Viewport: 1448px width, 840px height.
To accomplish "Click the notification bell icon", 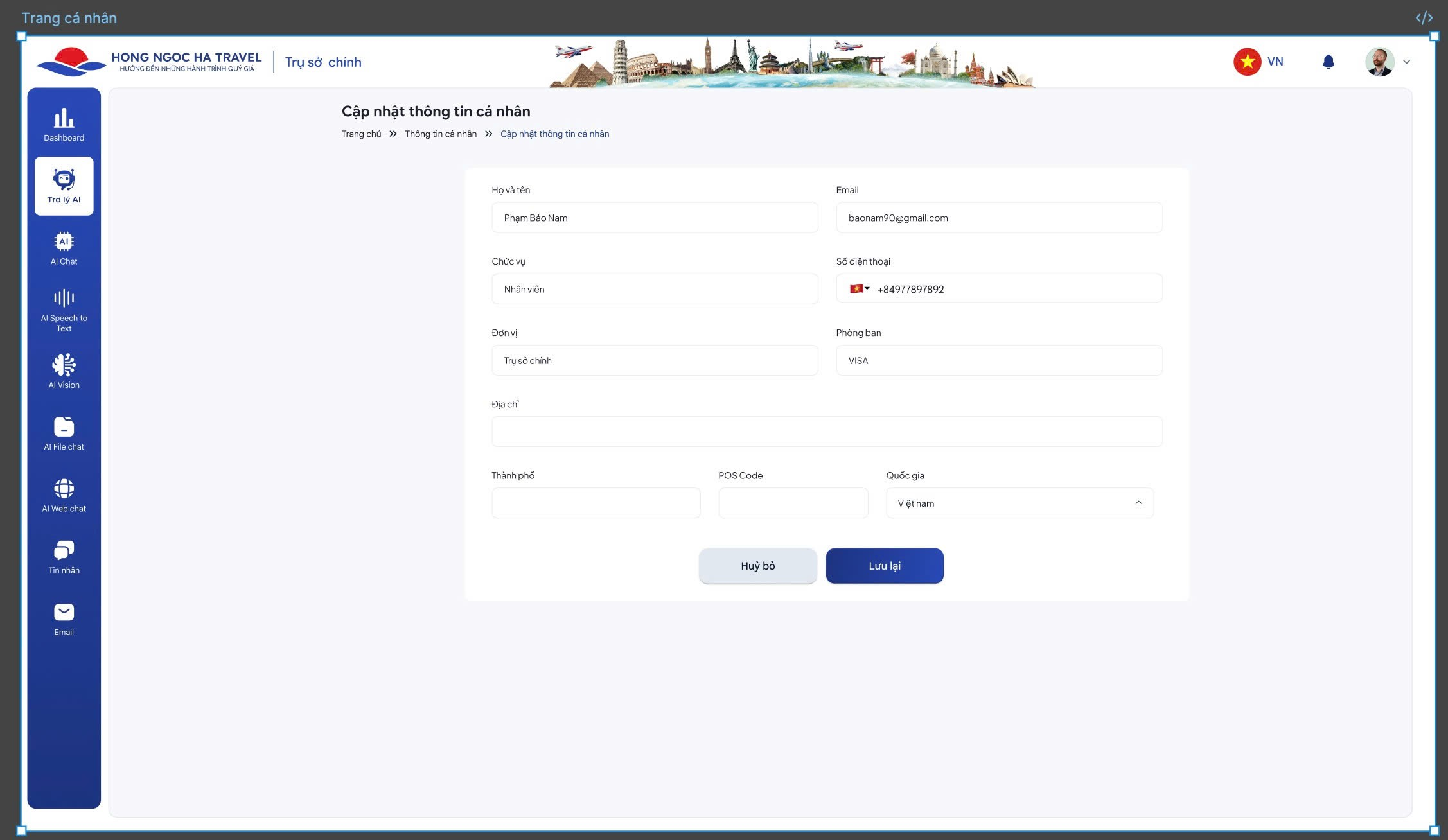I will click(x=1329, y=62).
